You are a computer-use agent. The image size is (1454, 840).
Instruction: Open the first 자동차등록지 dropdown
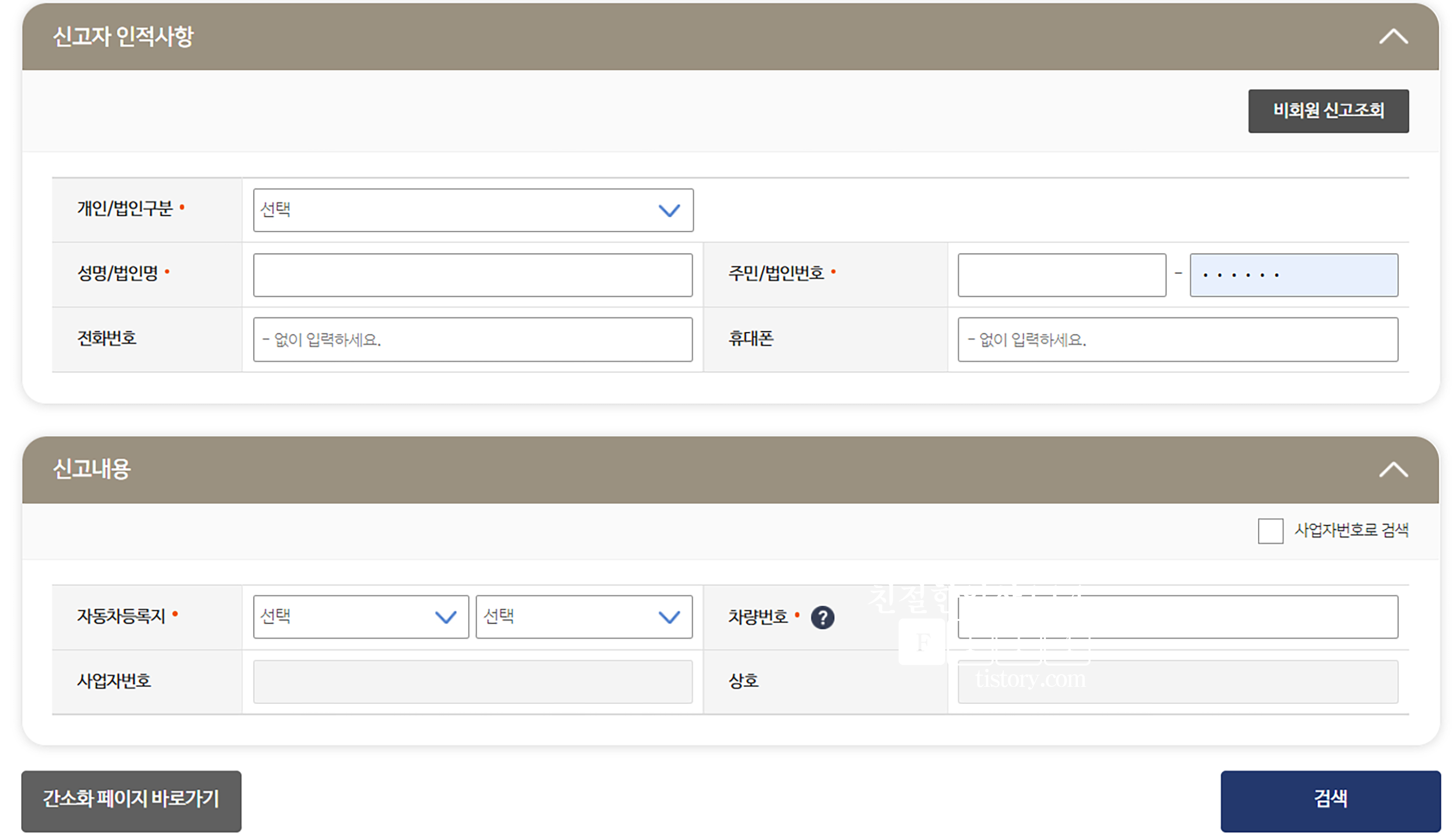pyautogui.click(x=360, y=617)
